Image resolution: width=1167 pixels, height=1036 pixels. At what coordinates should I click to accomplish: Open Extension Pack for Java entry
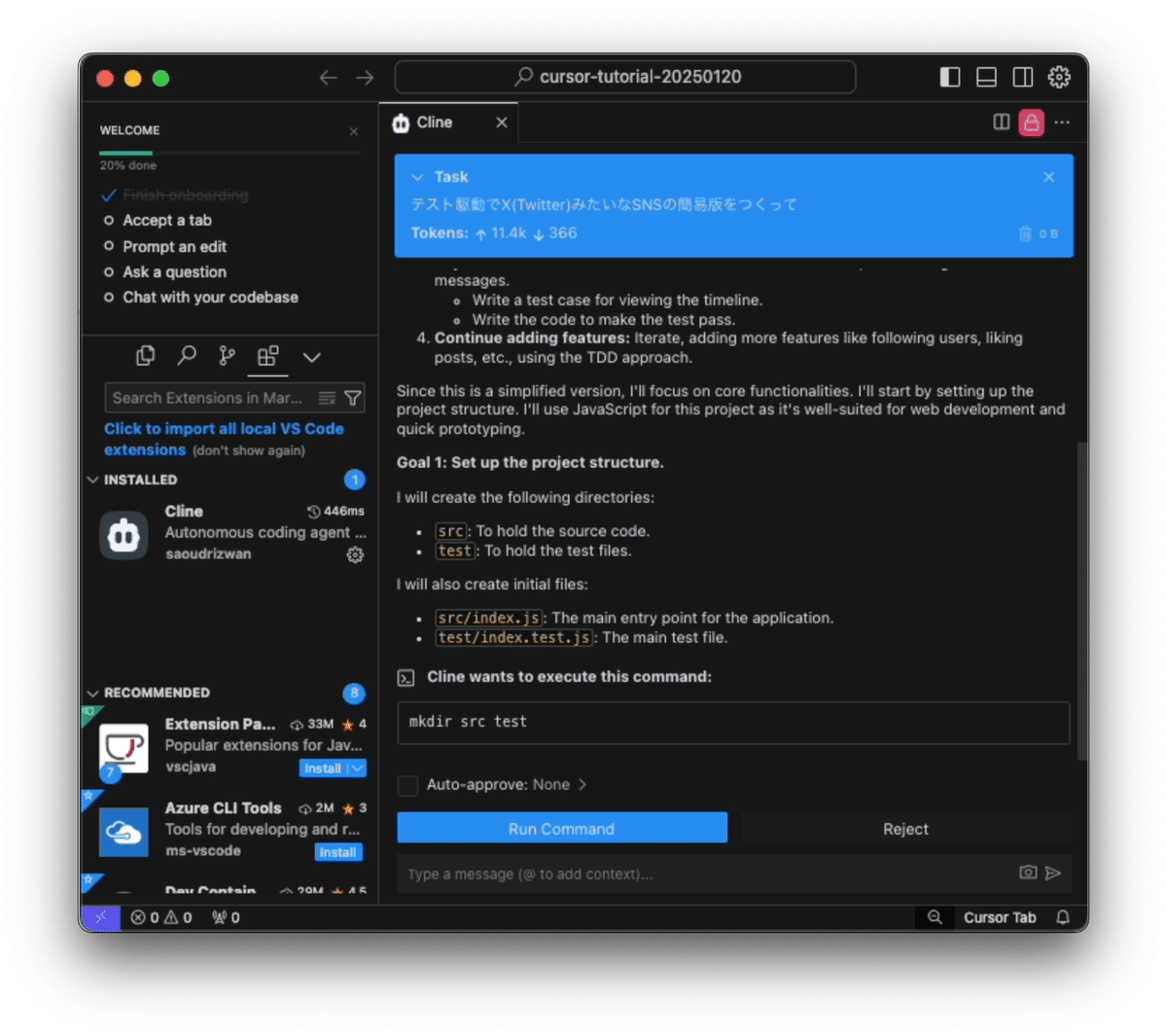[x=231, y=746]
